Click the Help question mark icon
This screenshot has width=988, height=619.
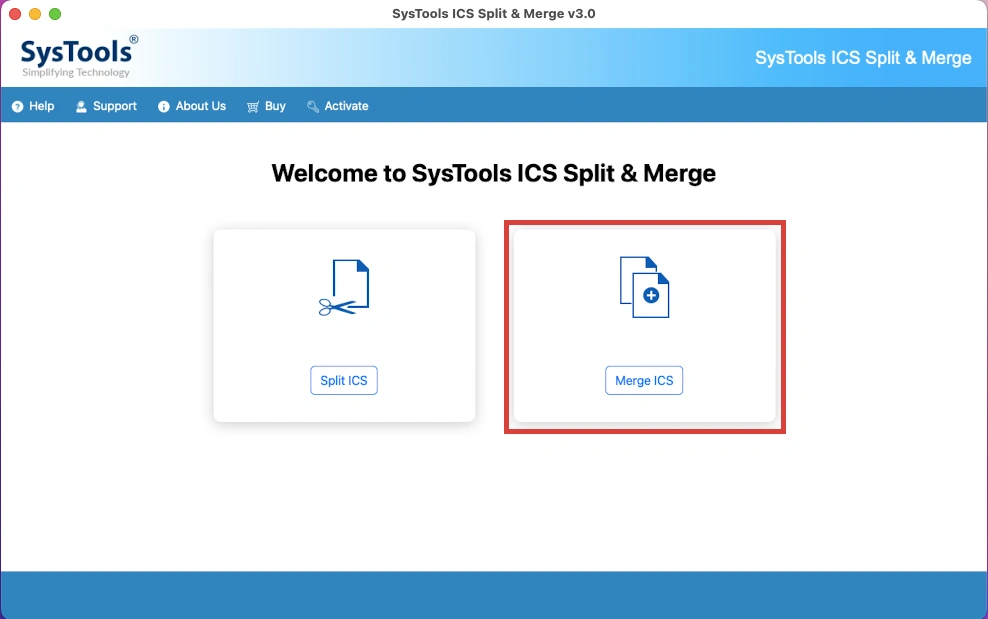(18, 107)
